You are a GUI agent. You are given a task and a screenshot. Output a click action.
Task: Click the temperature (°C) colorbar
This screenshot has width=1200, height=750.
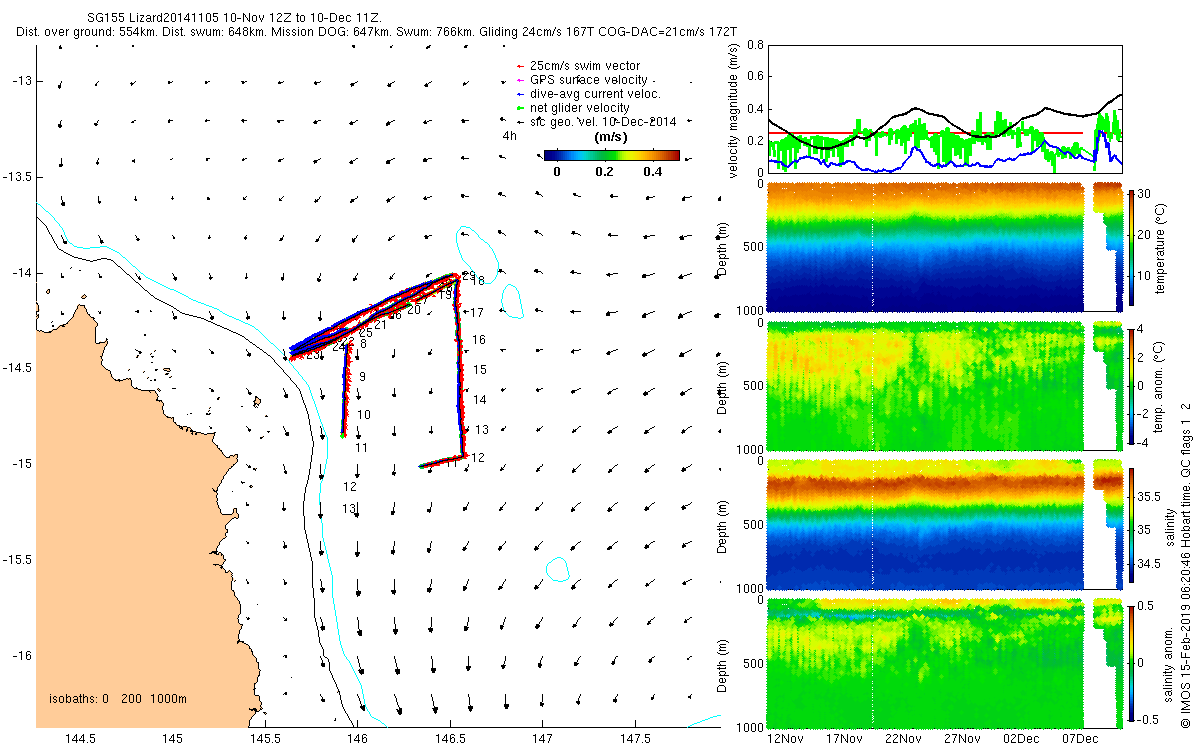1132,247
